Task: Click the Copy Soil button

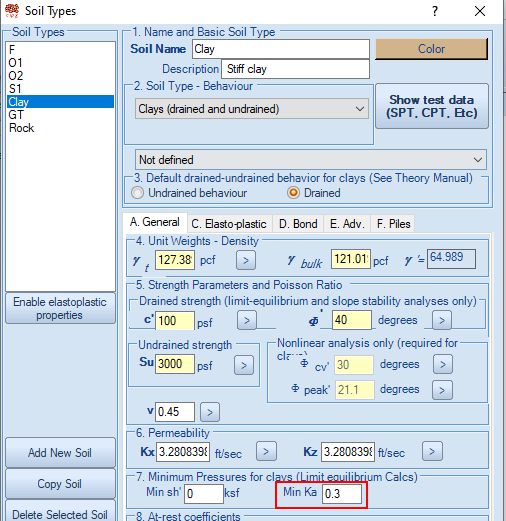Action: click(x=60, y=484)
